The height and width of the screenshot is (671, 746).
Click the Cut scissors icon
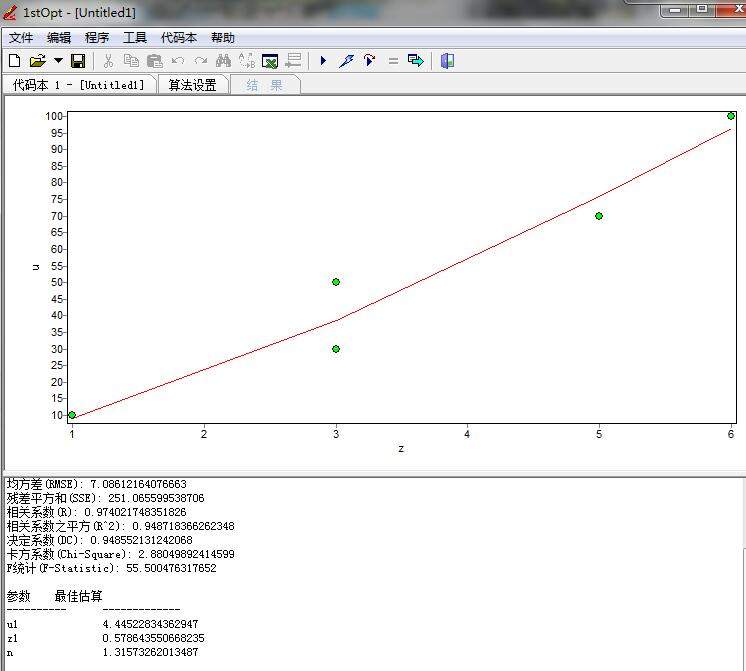click(x=108, y=60)
